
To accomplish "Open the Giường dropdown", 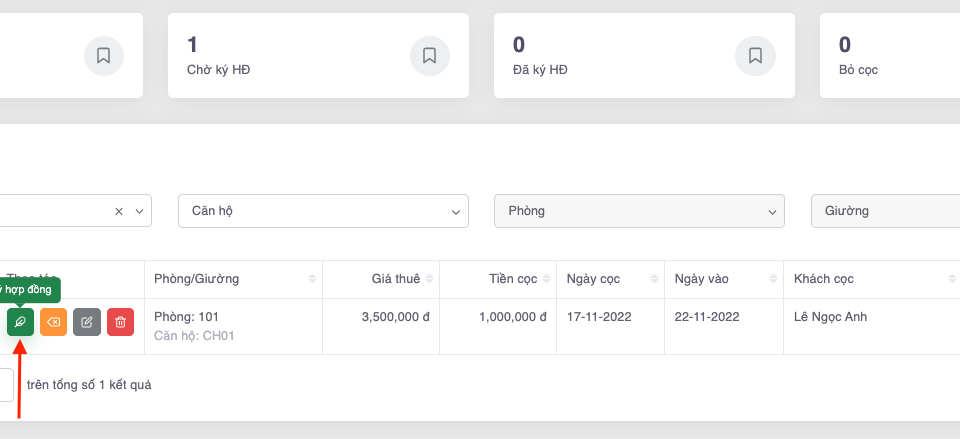I will tap(885, 211).
